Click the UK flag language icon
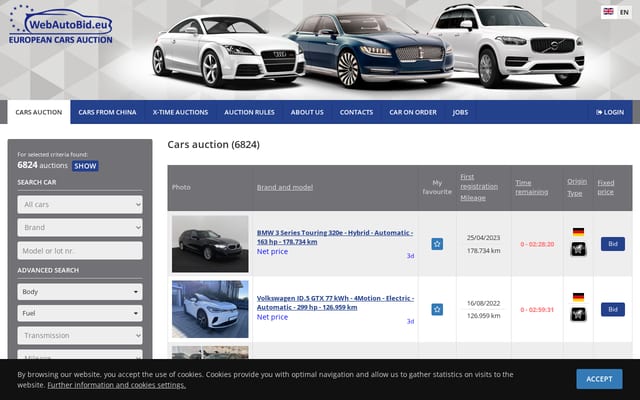 tap(609, 11)
